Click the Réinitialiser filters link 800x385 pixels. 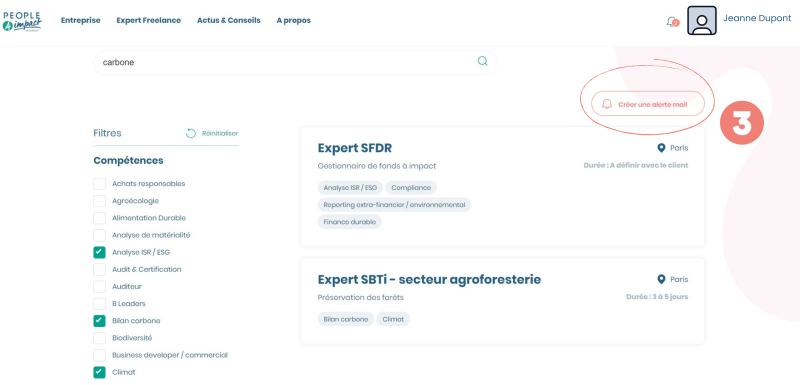220,133
